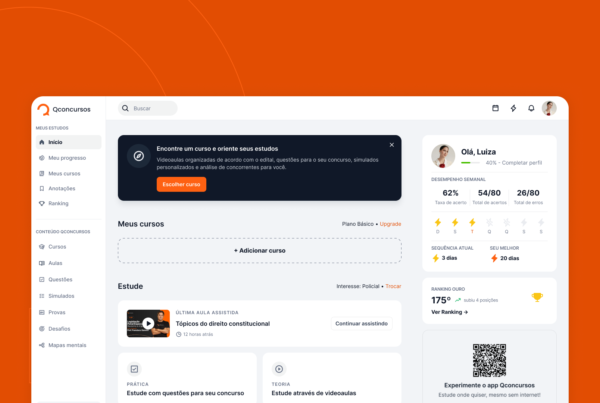Go to Mapas mentais sidebar item
Image resolution: width=600 pixels, height=403 pixels.
[x=68, y=345]
